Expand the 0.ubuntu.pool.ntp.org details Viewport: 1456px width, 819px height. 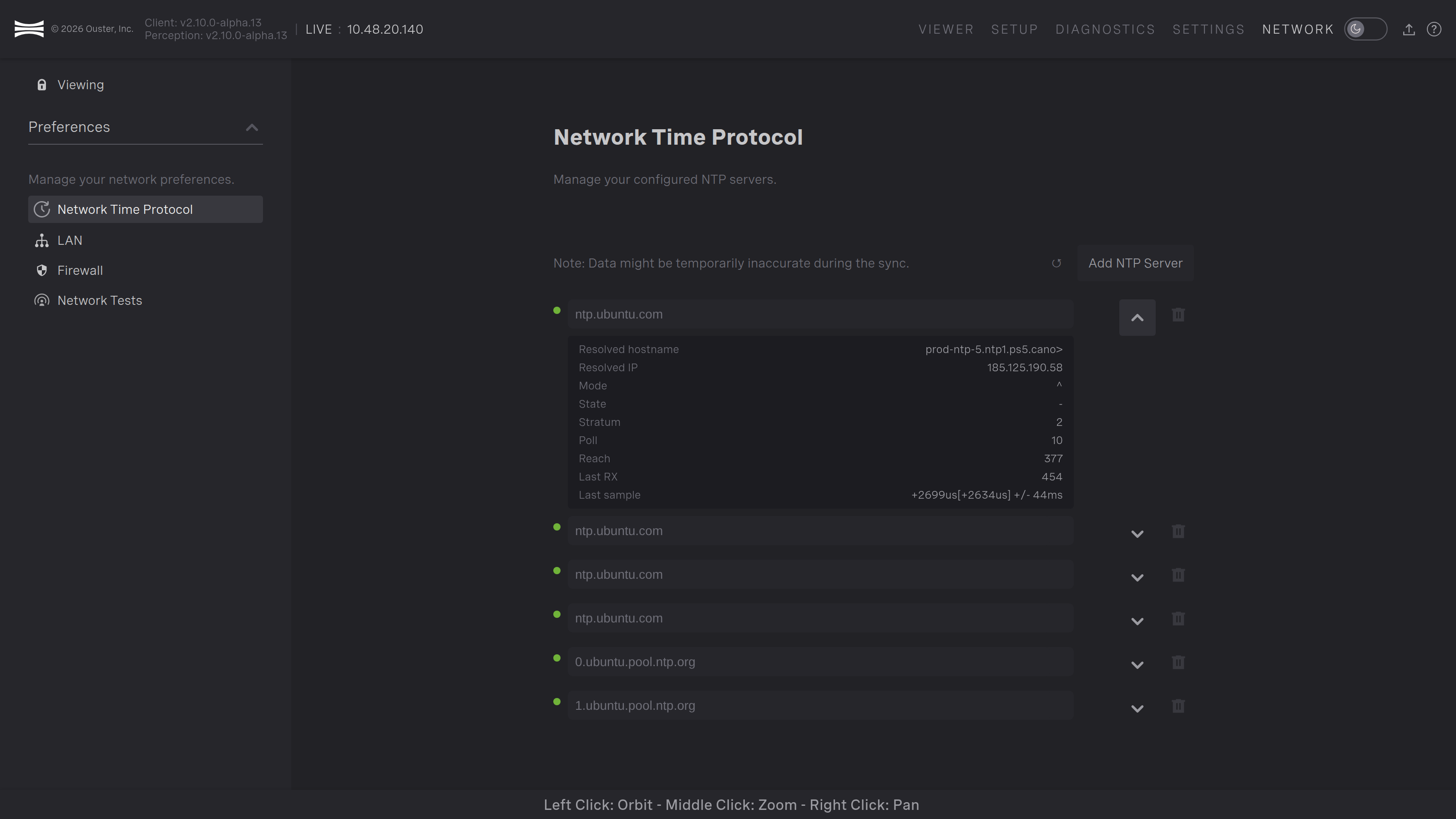pyautogui.click(x=1137, y=665)
